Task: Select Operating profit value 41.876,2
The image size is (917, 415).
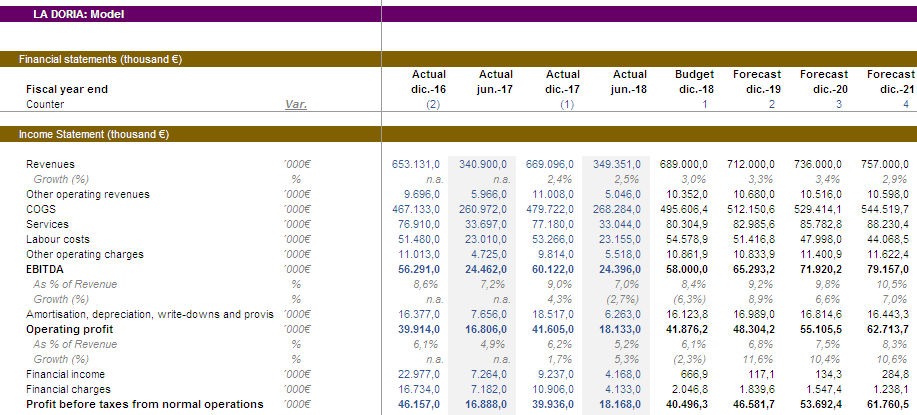Action: coord(687,329)
